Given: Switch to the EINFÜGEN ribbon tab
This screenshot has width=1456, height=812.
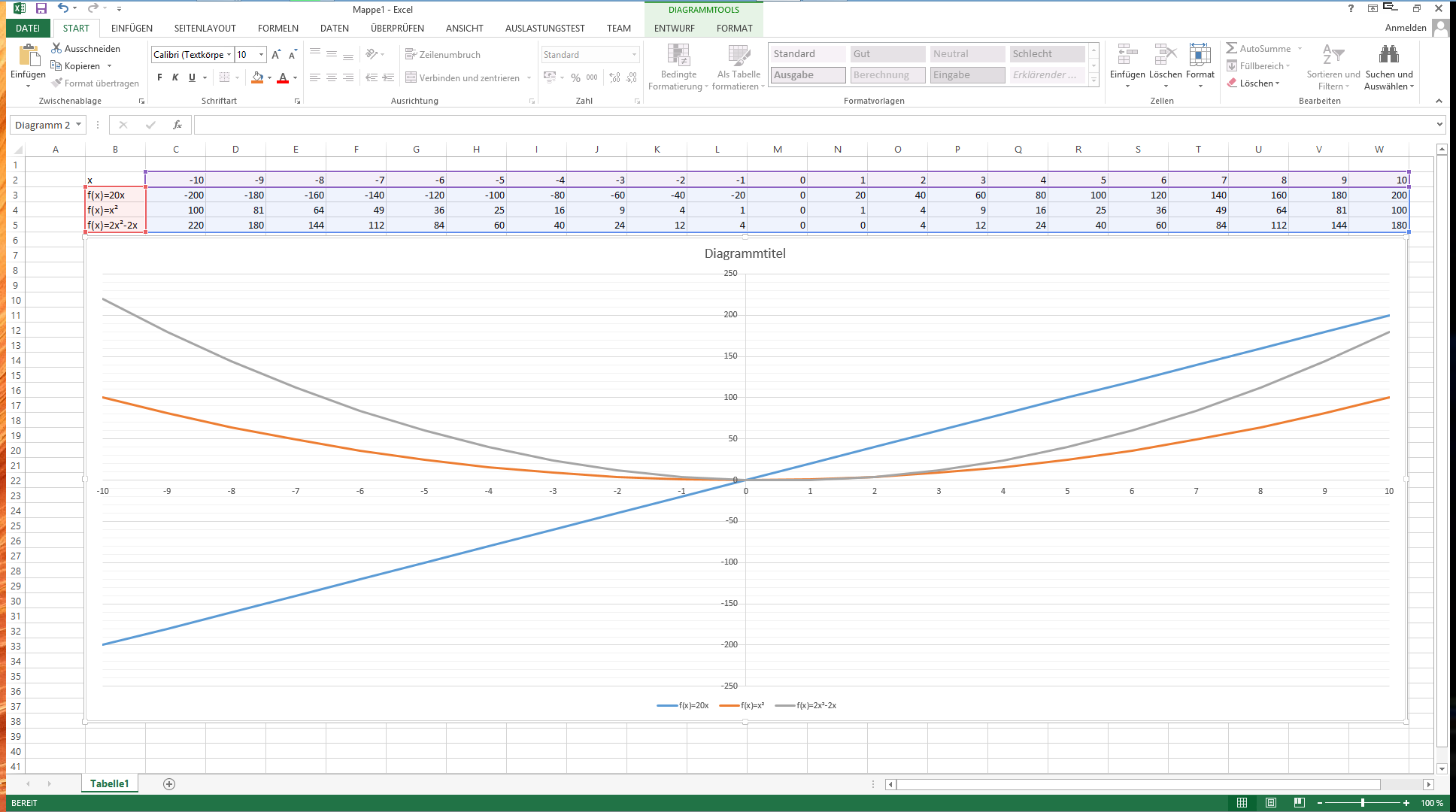Looking at the screenshot, I should [132, 28].
